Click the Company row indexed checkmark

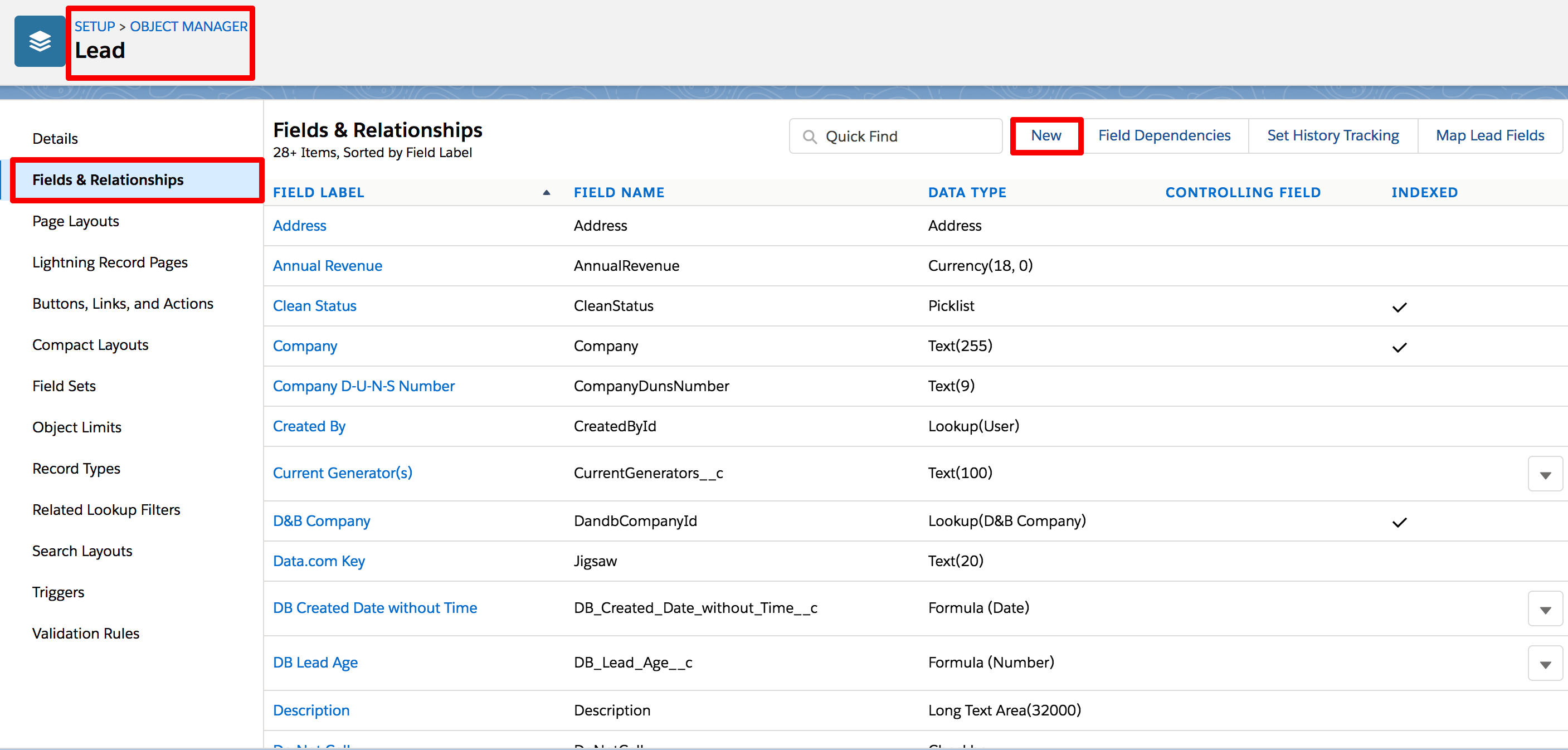pos(1399,347)
